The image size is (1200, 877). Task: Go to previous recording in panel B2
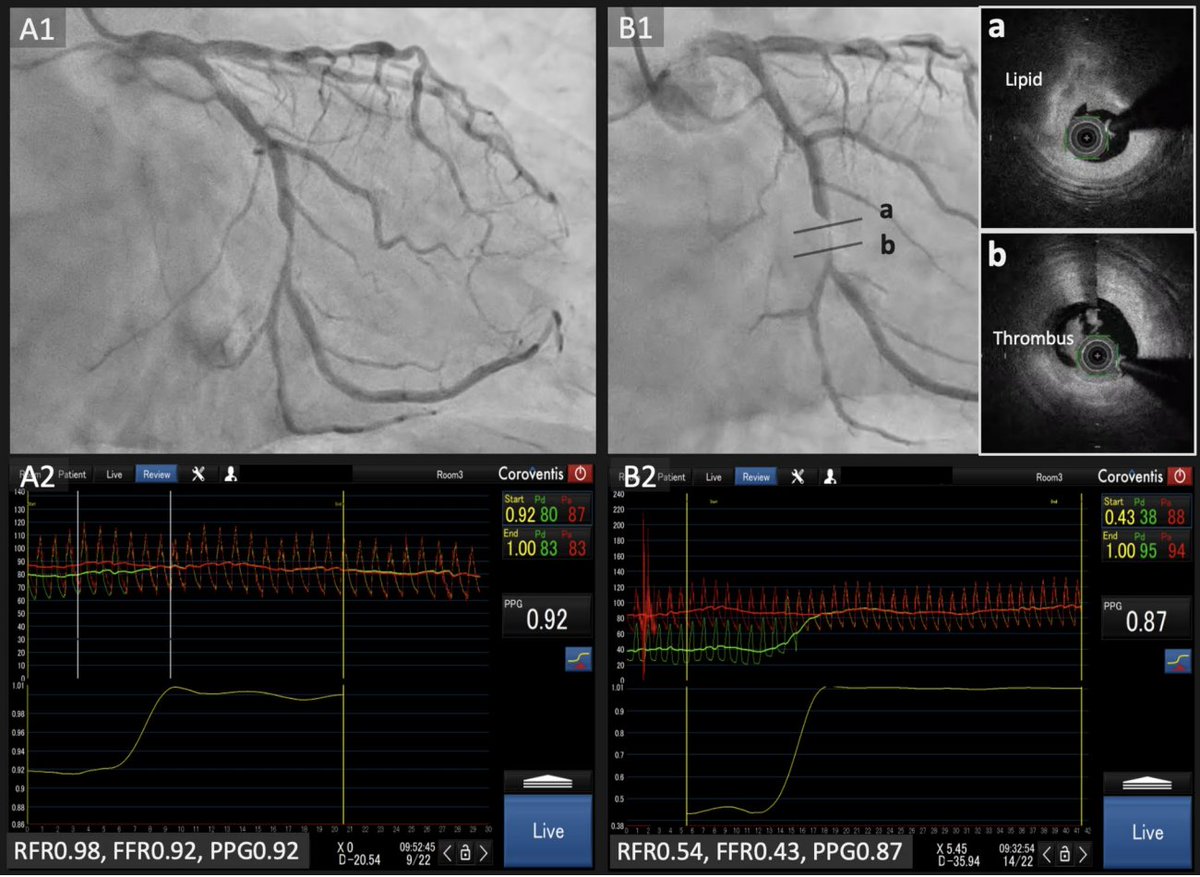(x=1049, y=853)
